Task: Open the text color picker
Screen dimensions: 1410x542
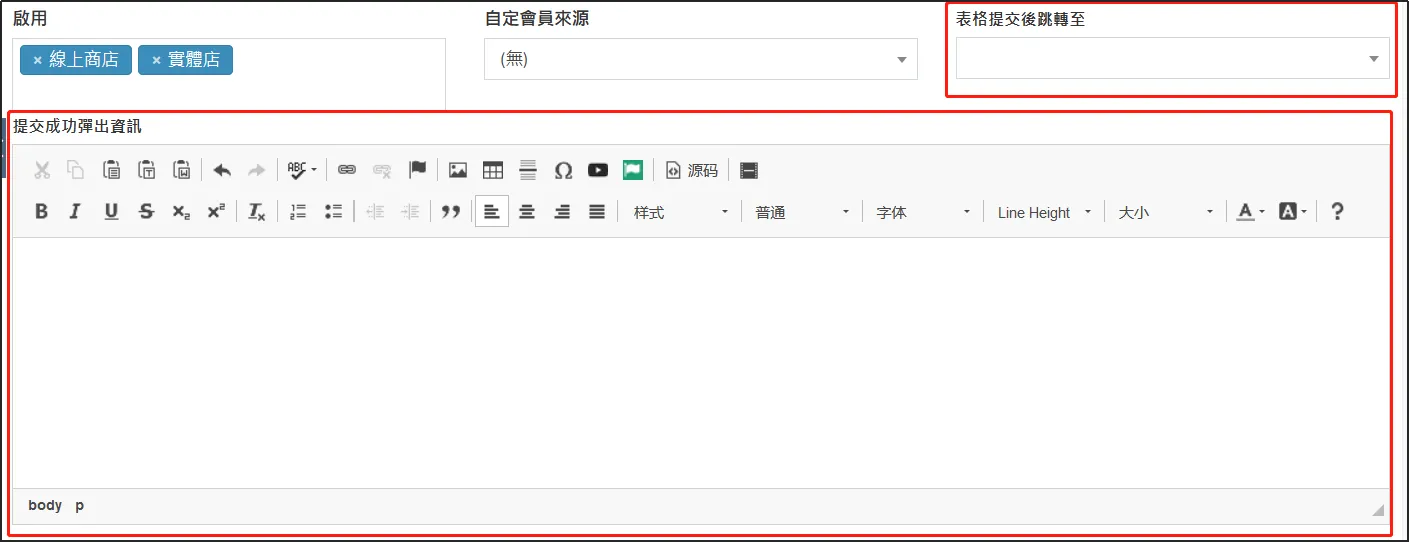Action: click(x=1250, y=212)
